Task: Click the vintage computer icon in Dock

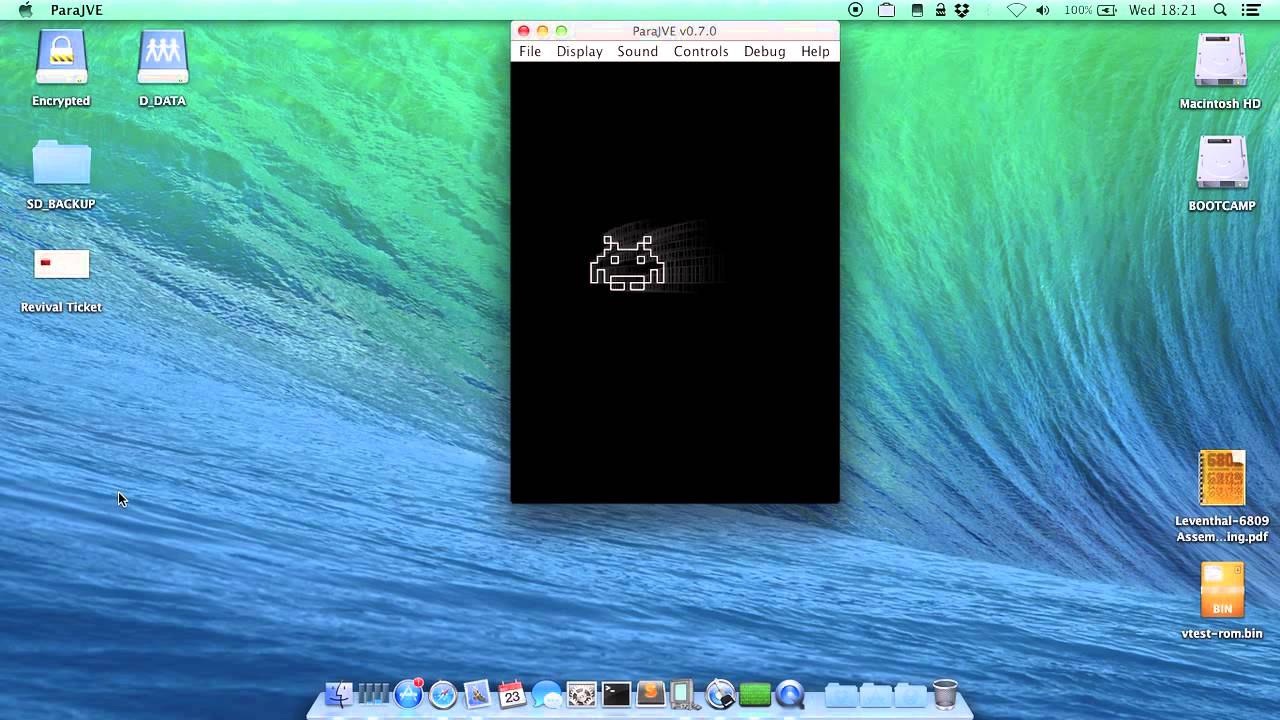Action: coord(685,693)
